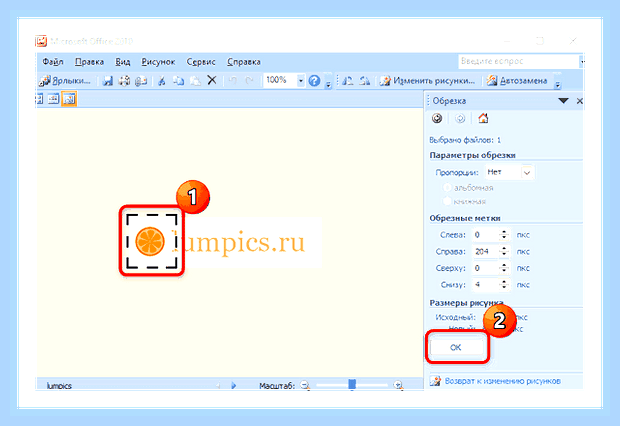The image size is (620, 426).
Task: Rotate the picture right via toolbar icon
Action: pyautogui.click(x=365, y=81)
